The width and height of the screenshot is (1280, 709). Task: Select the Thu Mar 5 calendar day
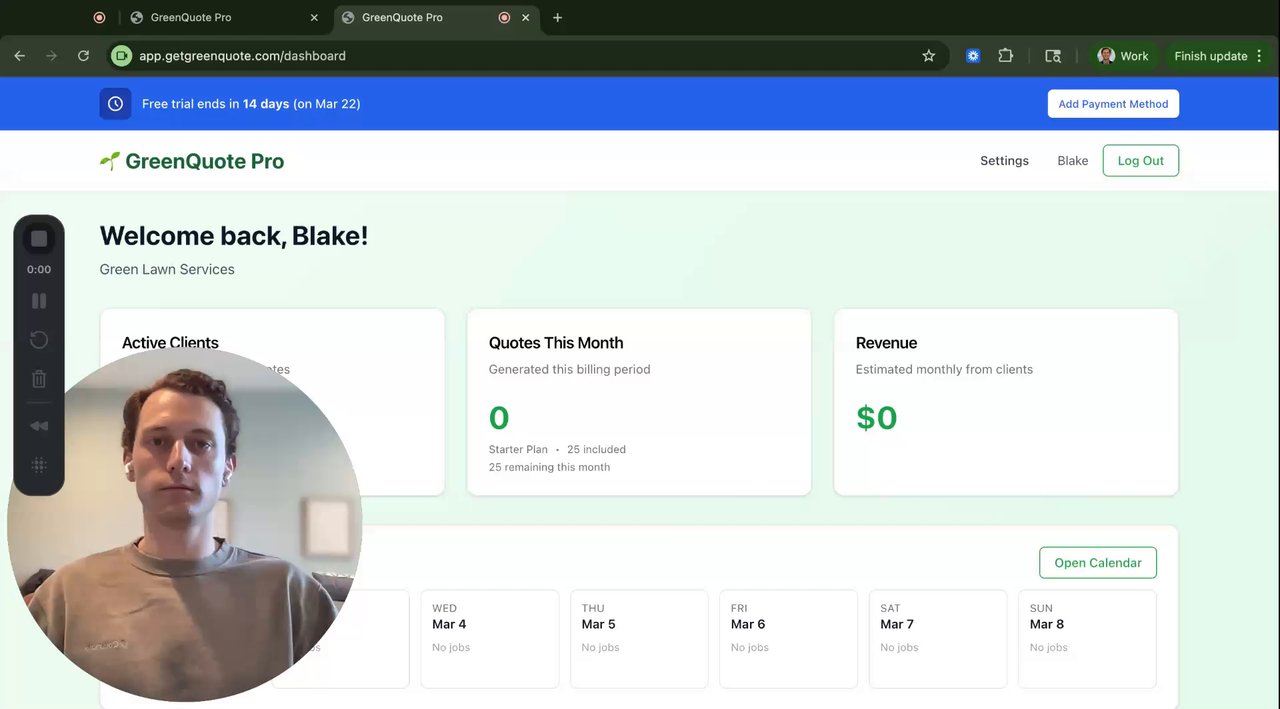638,638
